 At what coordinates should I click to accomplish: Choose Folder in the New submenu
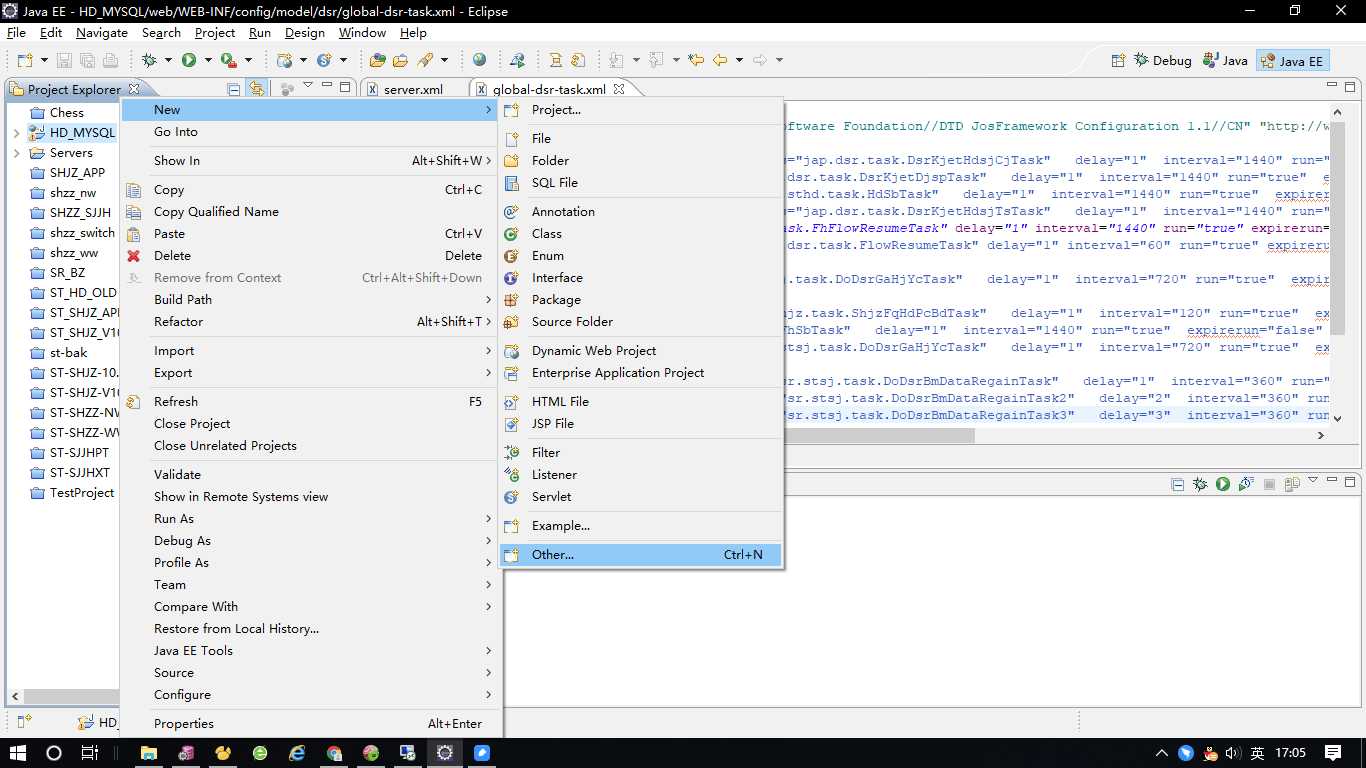[x=641, y=160]
